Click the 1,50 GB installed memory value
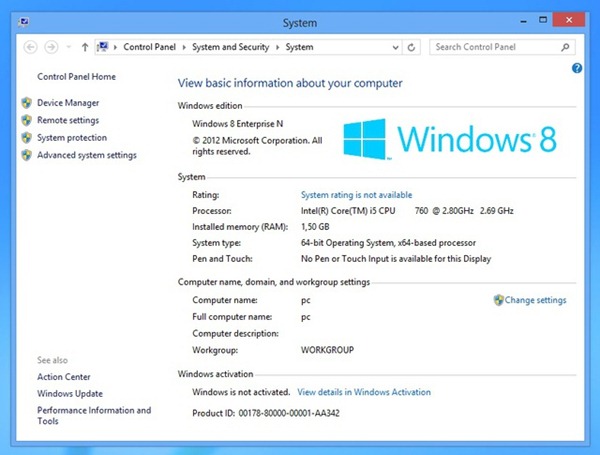 (x=315, y=227)
